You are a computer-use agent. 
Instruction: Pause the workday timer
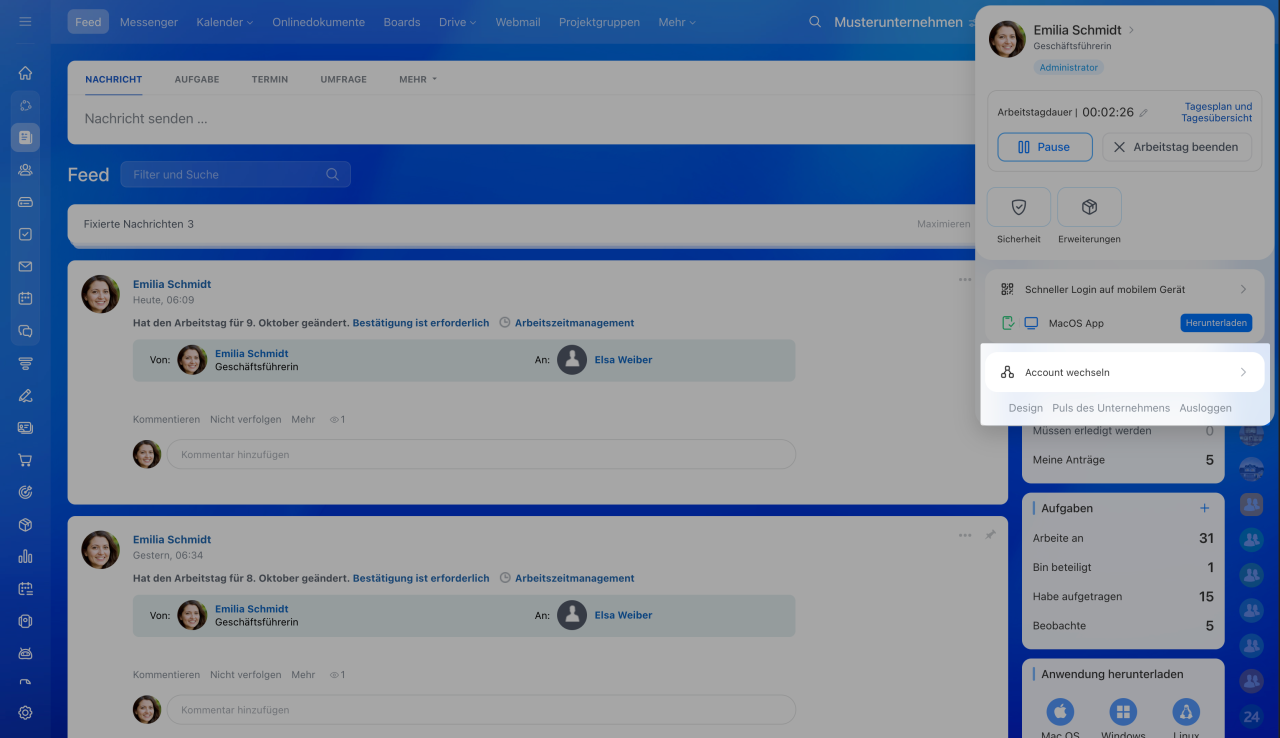pos(1045,147)
